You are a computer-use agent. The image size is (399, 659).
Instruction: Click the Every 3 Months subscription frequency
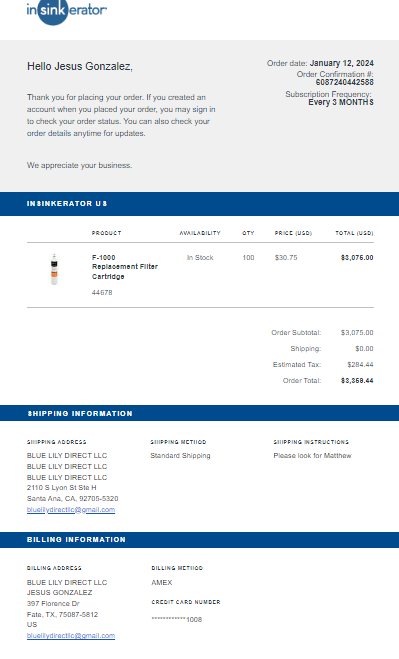tap(341, 103)
